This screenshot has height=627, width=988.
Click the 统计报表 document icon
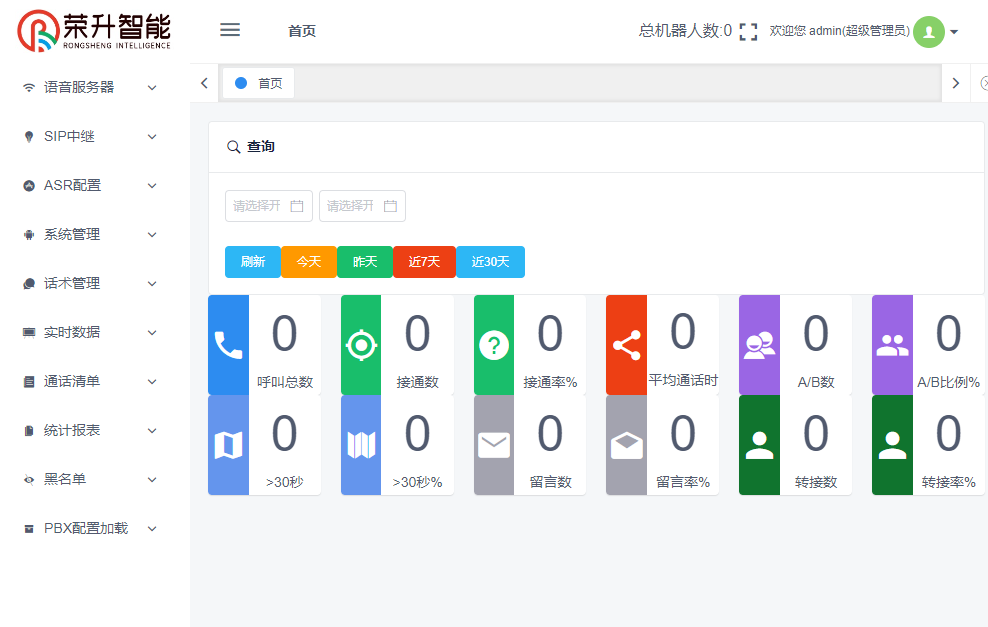[x=28, y=431]
